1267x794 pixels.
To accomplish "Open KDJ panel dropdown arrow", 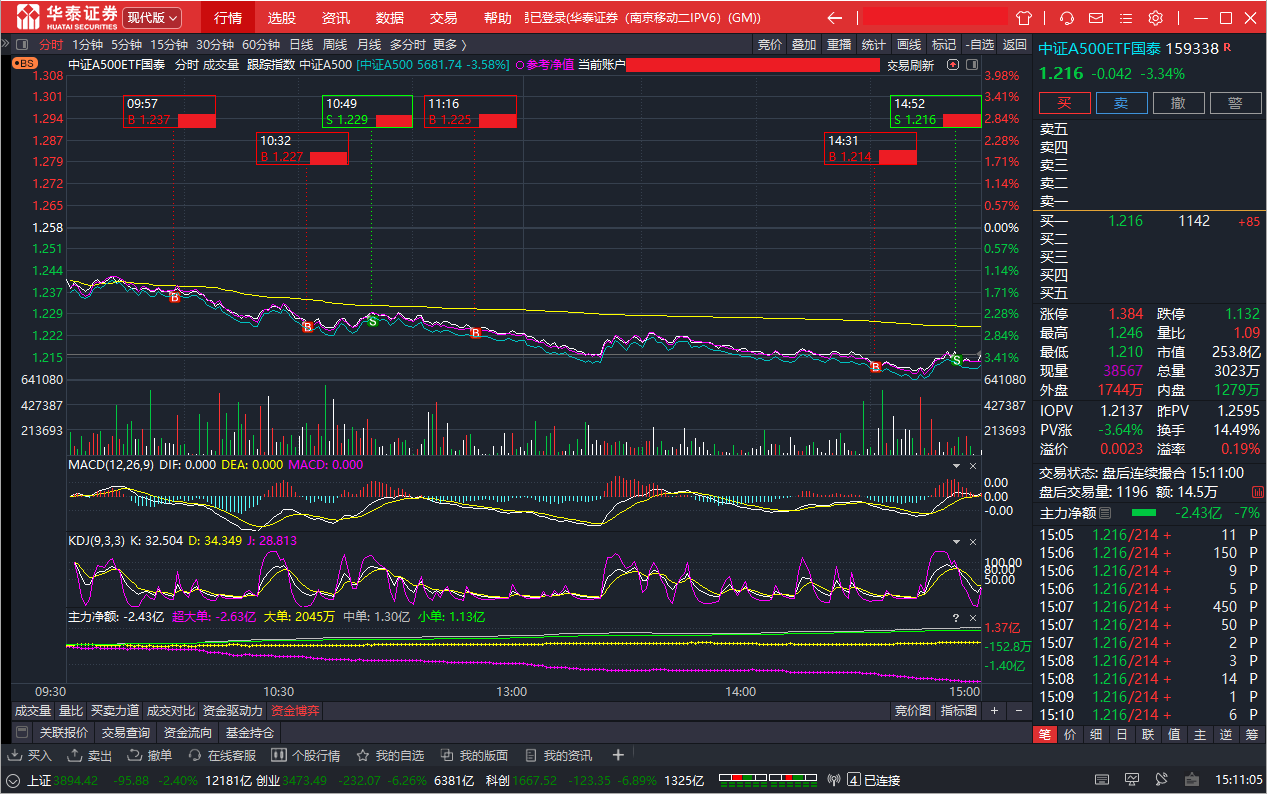I will (955, 542).
